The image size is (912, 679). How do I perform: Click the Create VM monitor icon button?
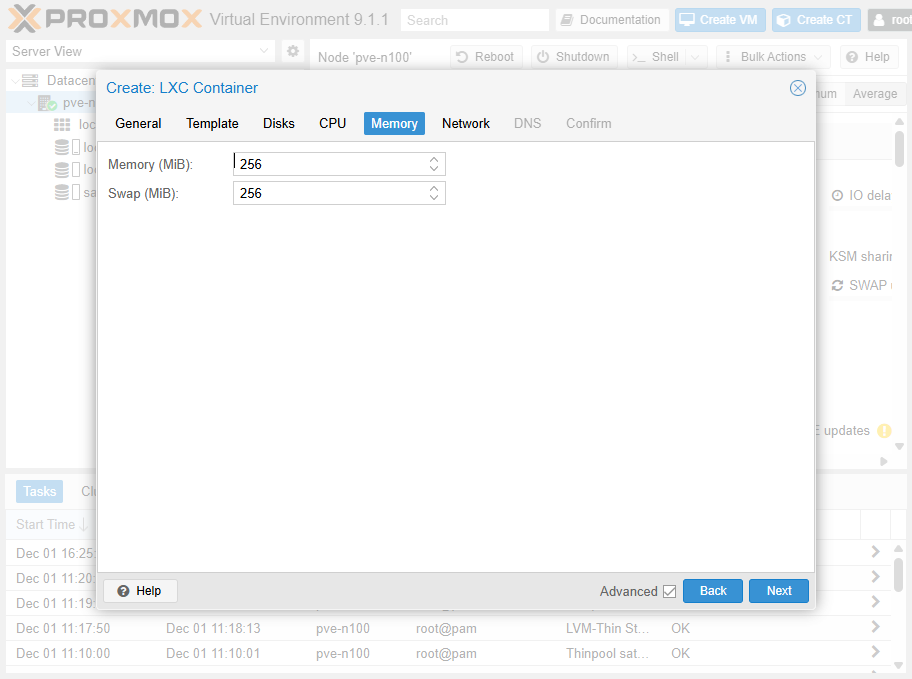click(x=719, y=20)
